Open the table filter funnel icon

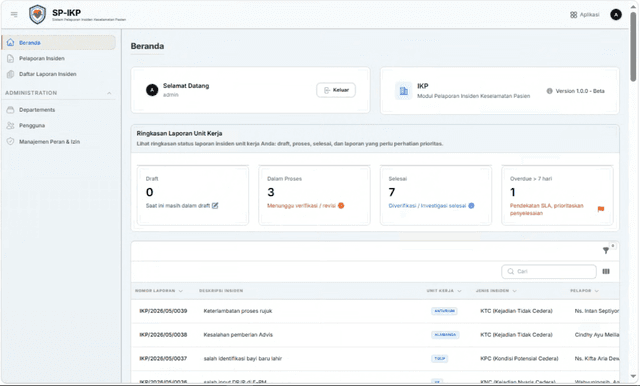tap(606, 251)
